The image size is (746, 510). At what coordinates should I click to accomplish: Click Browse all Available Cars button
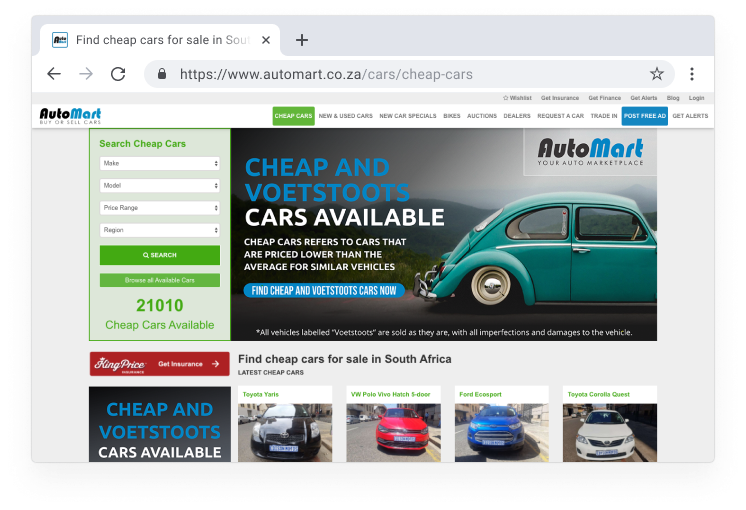pyautogui.click(x=160, y=280)
